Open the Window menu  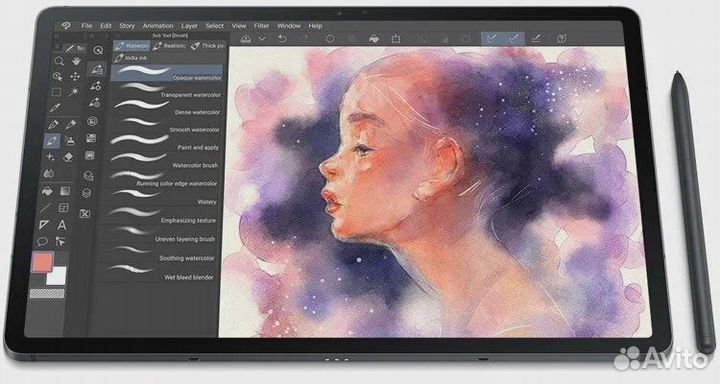point(289,26)
